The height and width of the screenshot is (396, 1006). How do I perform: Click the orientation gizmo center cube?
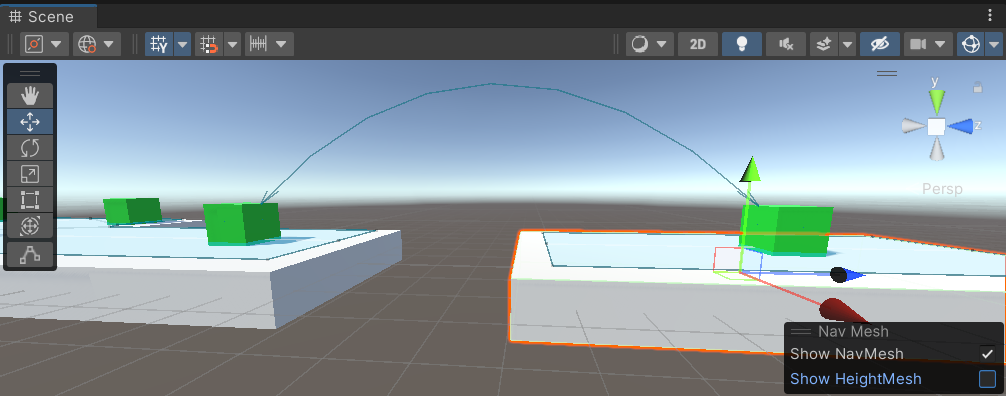click(x=936, y=126)
